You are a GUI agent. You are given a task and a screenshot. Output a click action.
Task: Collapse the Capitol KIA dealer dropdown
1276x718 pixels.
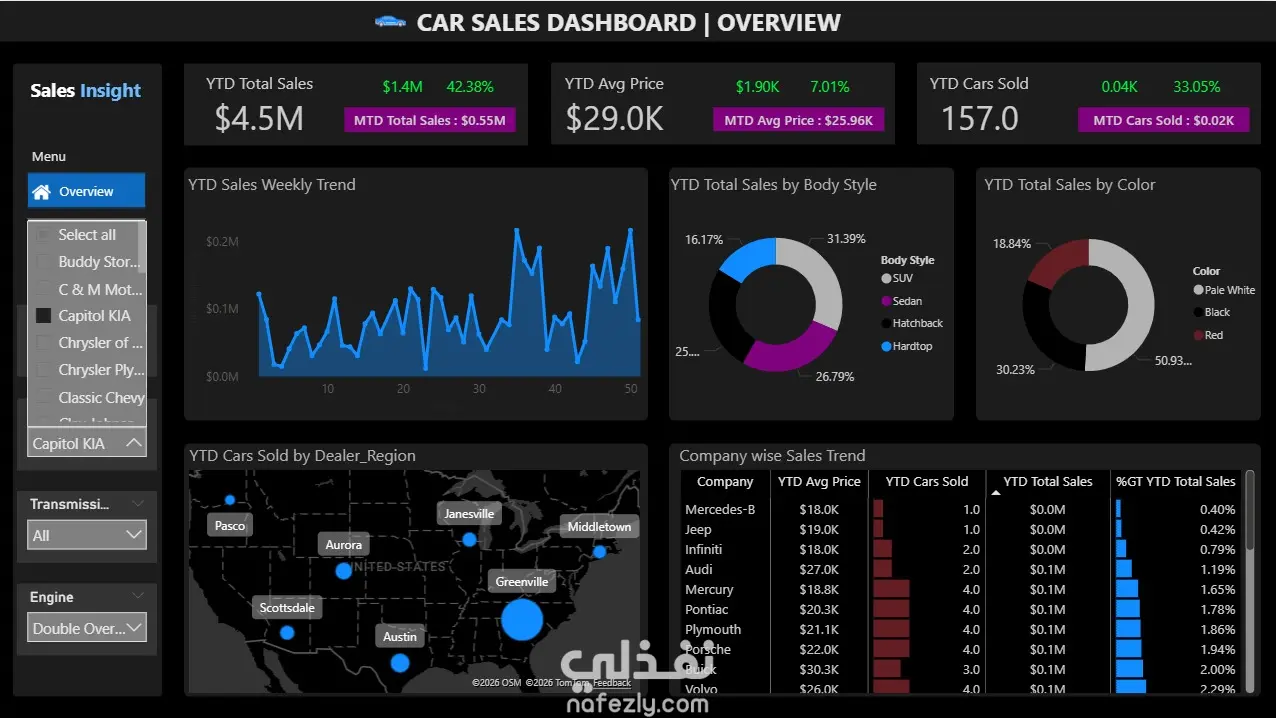pyautogui.click(x=133, y=442)
